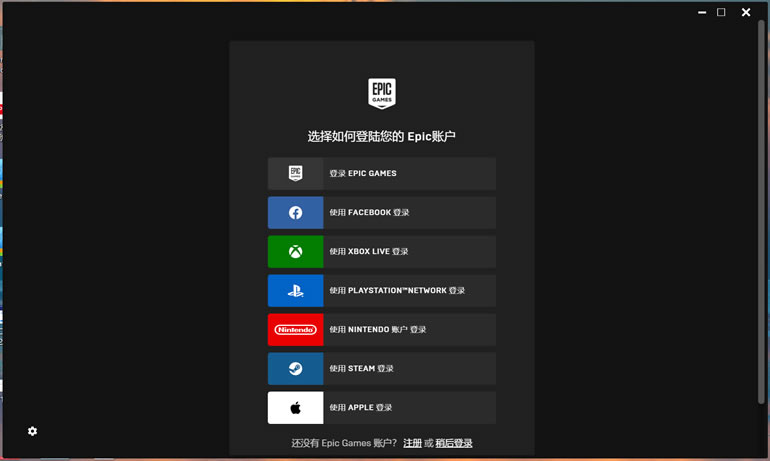Click the PlayStation logo icon
Image resolution: width=770 pixels, height=461 pixels.
click(x=295, y=291)
